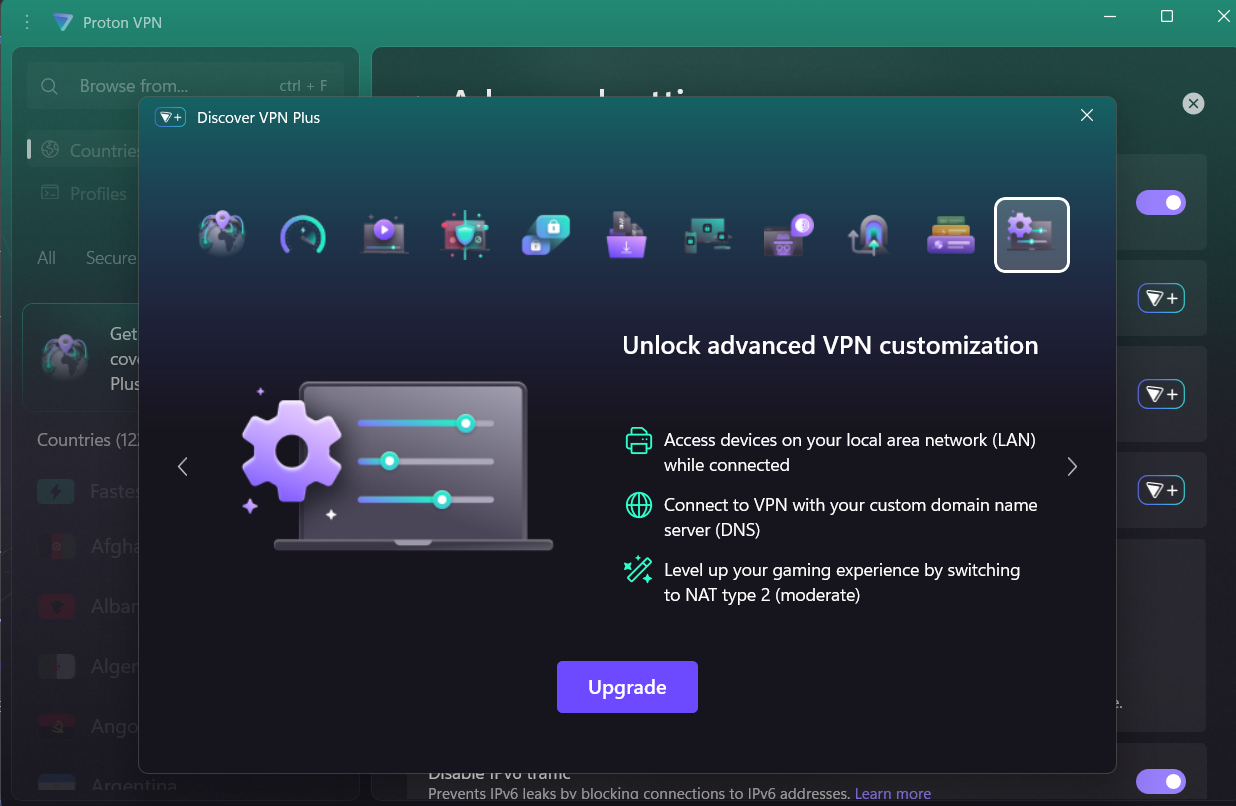Select the download folder carousel icon

point(627,234)
